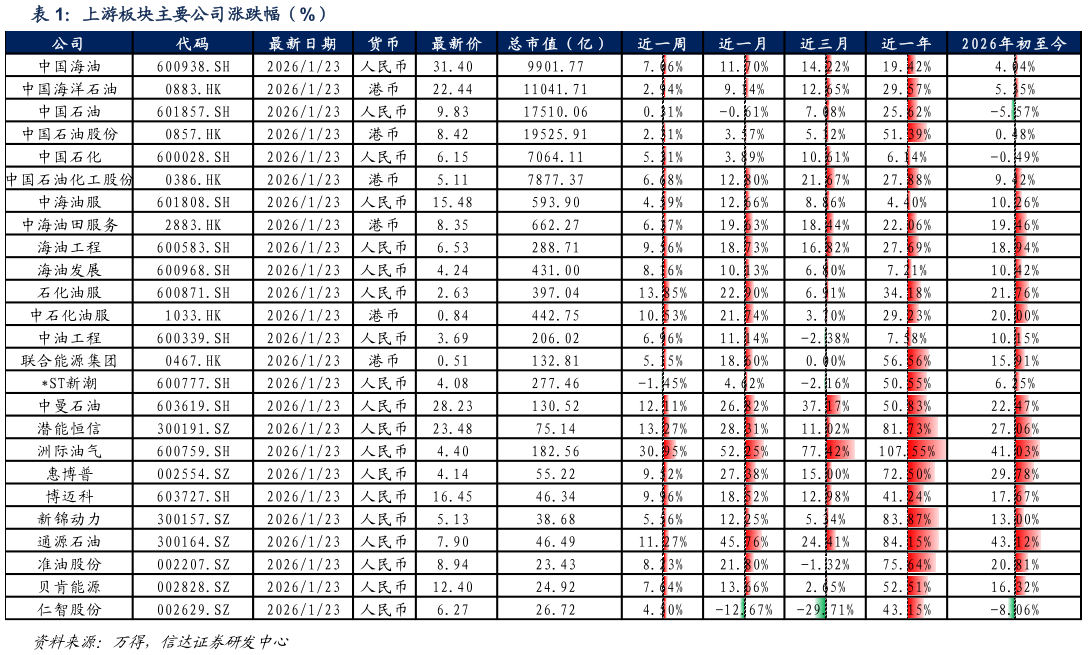Select the 最新日期 column header
The width and height of the screenshot is (1088, 655).
(x=302, y=42)
